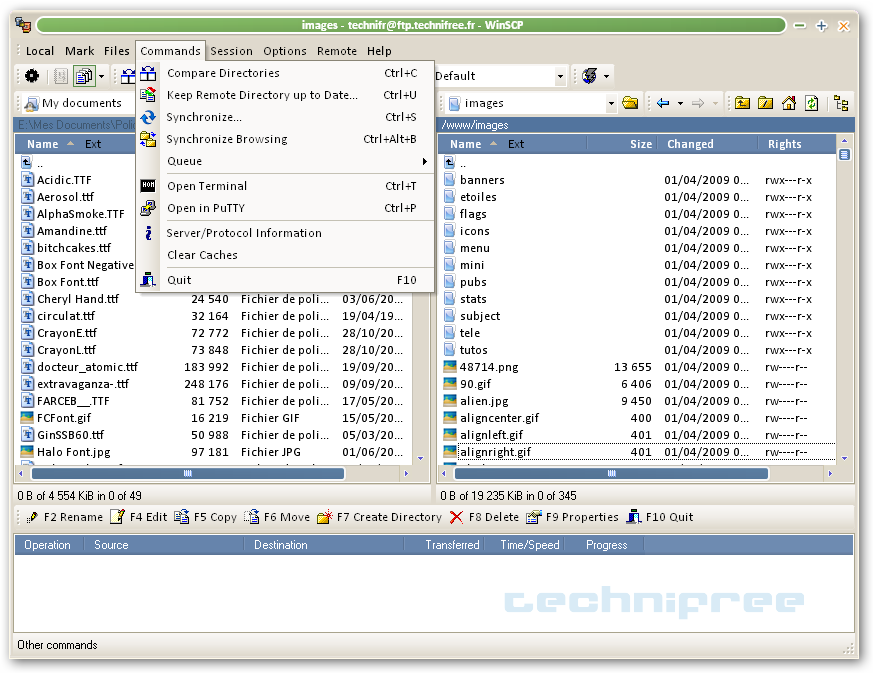Open the Default transfer settings dropdown
Screen dimensions: 873x673
tap(560, 76)
